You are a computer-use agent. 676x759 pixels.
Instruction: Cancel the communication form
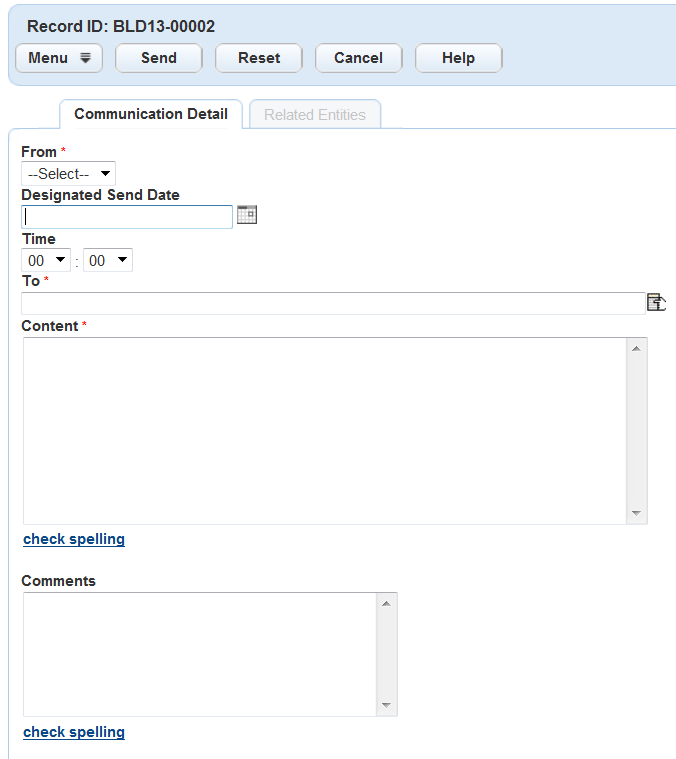tap(358, 58)
